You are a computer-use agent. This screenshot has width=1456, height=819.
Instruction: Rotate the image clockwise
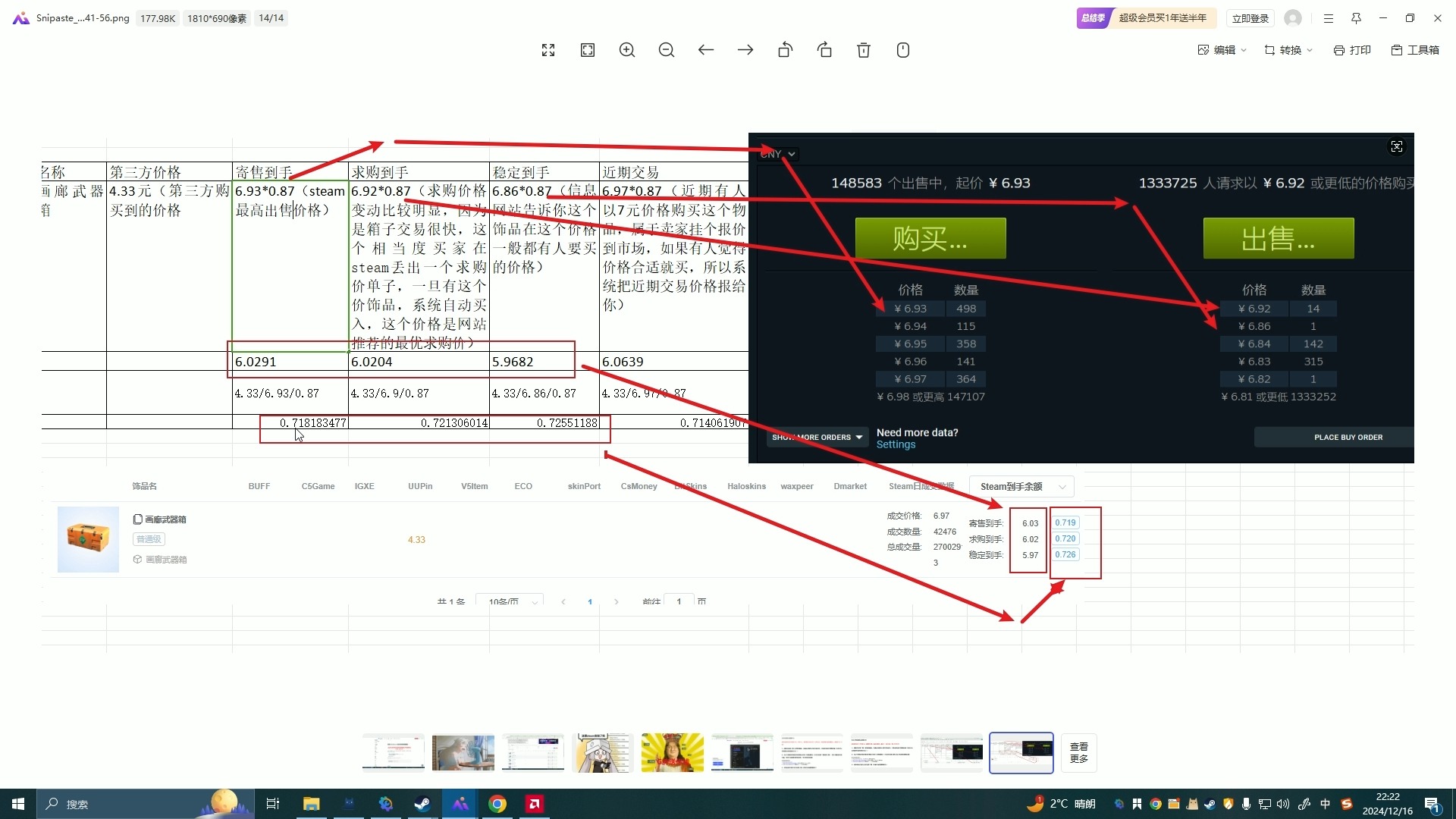(824, 50)
